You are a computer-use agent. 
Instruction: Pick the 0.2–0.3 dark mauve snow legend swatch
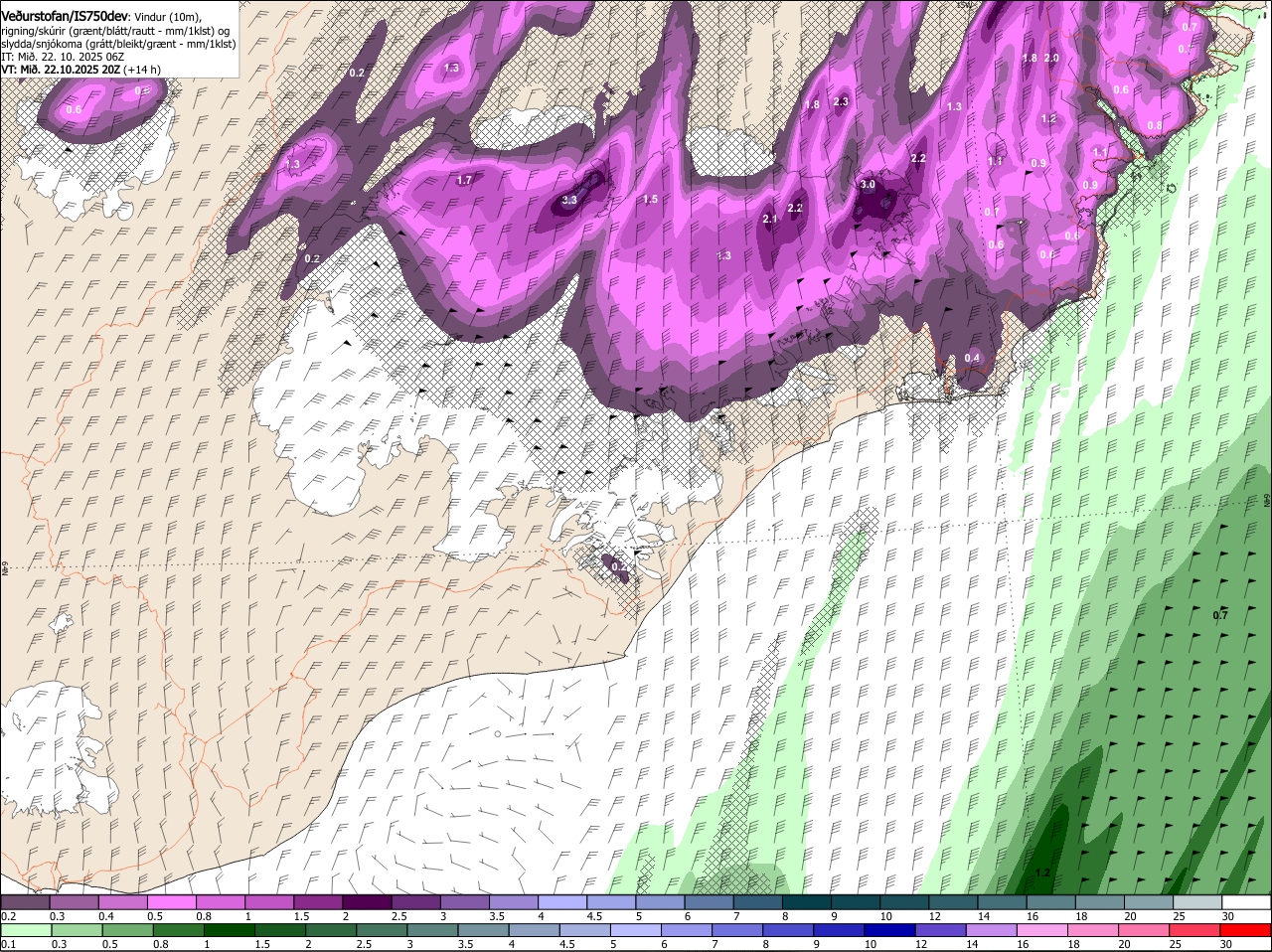(25, 902)
